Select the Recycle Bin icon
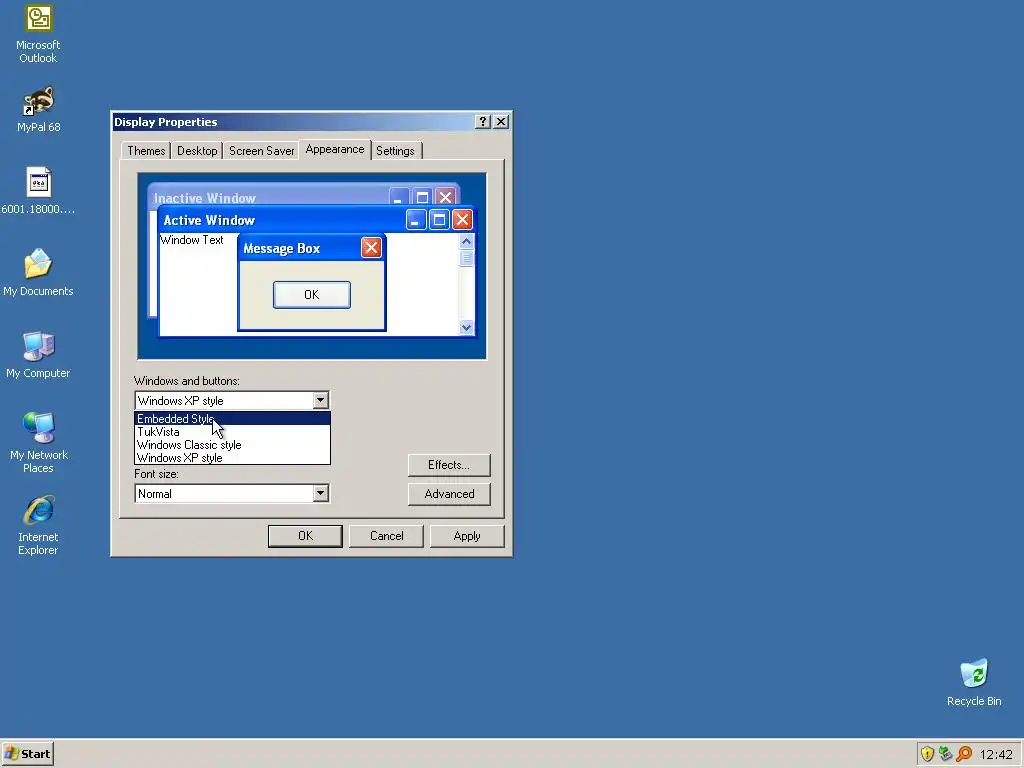Viewport: 1024px width, 768px height. 974,682
